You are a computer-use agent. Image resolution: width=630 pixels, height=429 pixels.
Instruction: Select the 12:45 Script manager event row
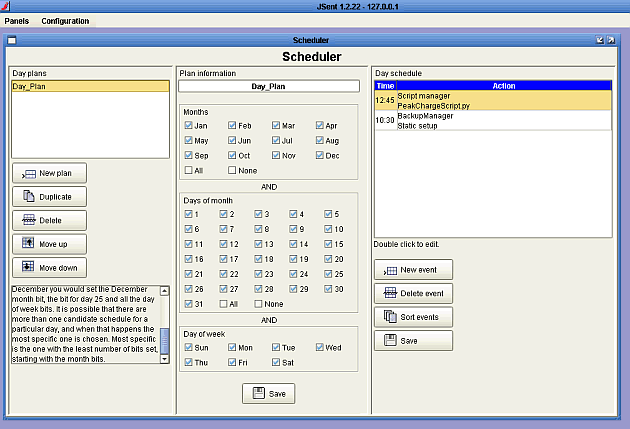pos(493,101)
